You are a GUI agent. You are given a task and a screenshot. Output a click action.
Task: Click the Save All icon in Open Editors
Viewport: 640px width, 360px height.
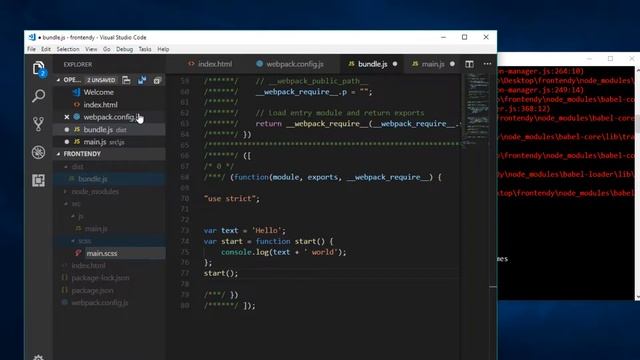tap(142, 80)
